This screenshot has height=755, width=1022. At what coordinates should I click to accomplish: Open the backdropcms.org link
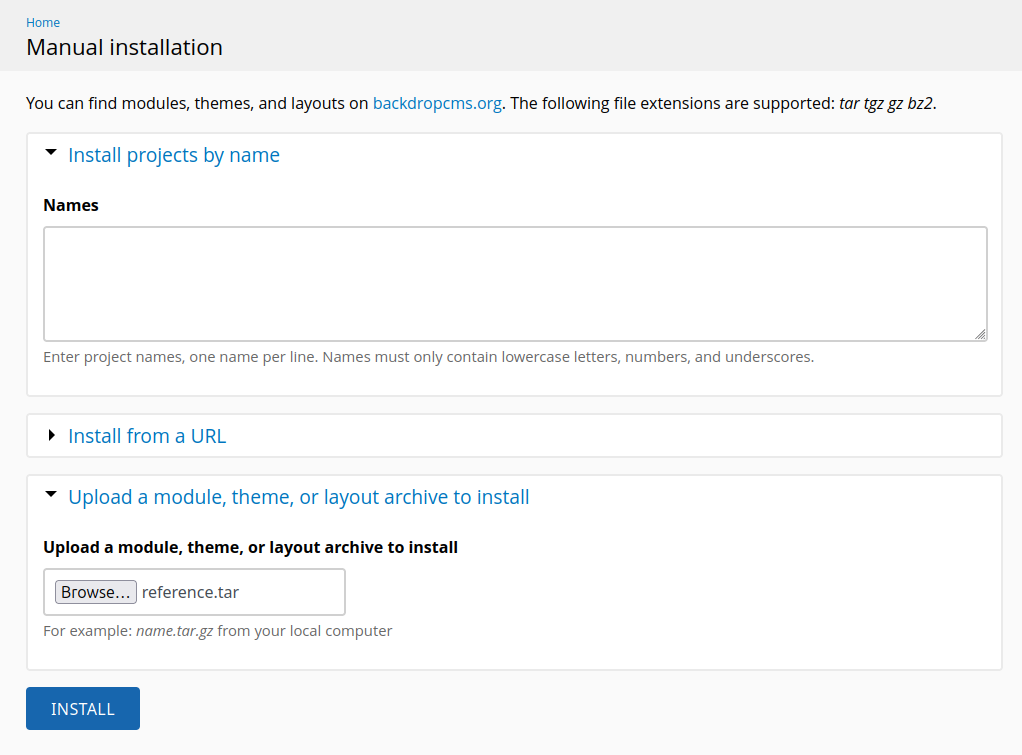437,103
